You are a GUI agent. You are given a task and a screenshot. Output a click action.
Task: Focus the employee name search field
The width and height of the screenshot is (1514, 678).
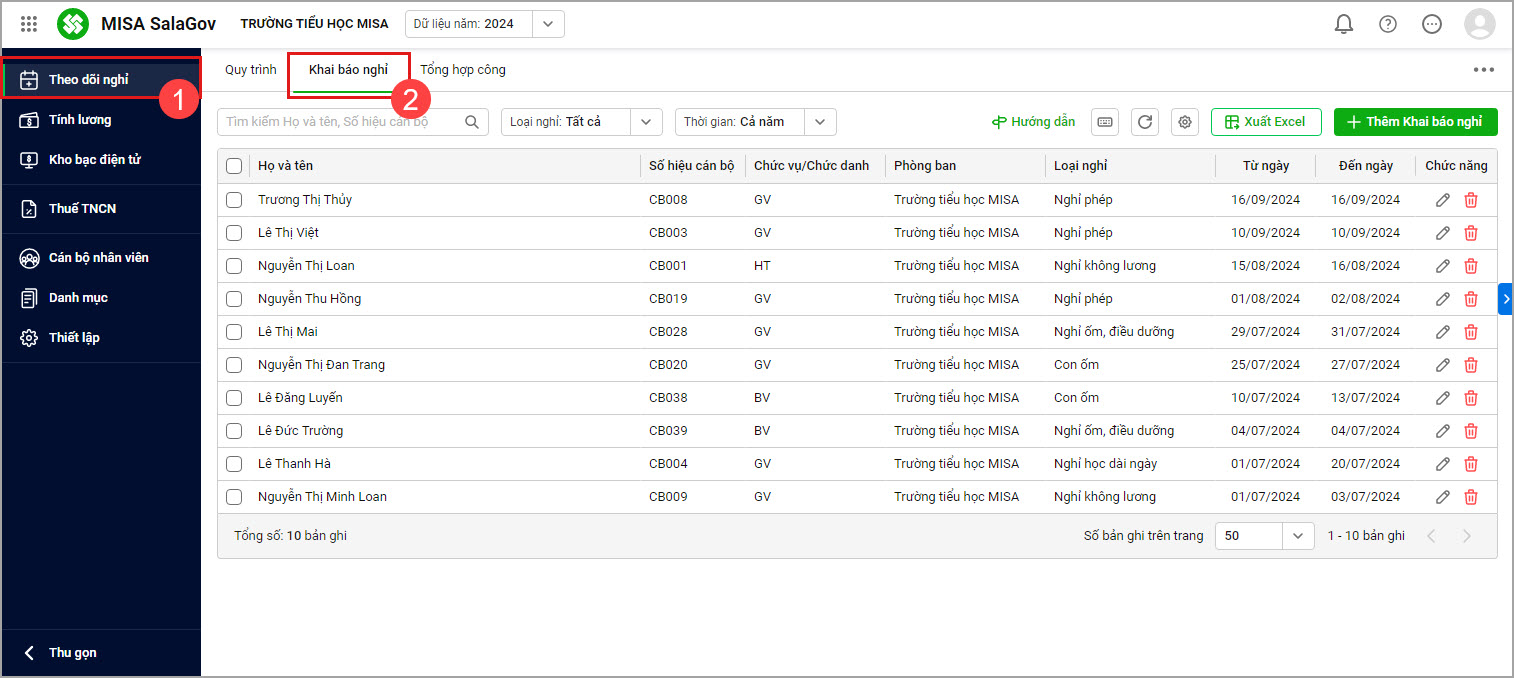(x=340, y=122)
